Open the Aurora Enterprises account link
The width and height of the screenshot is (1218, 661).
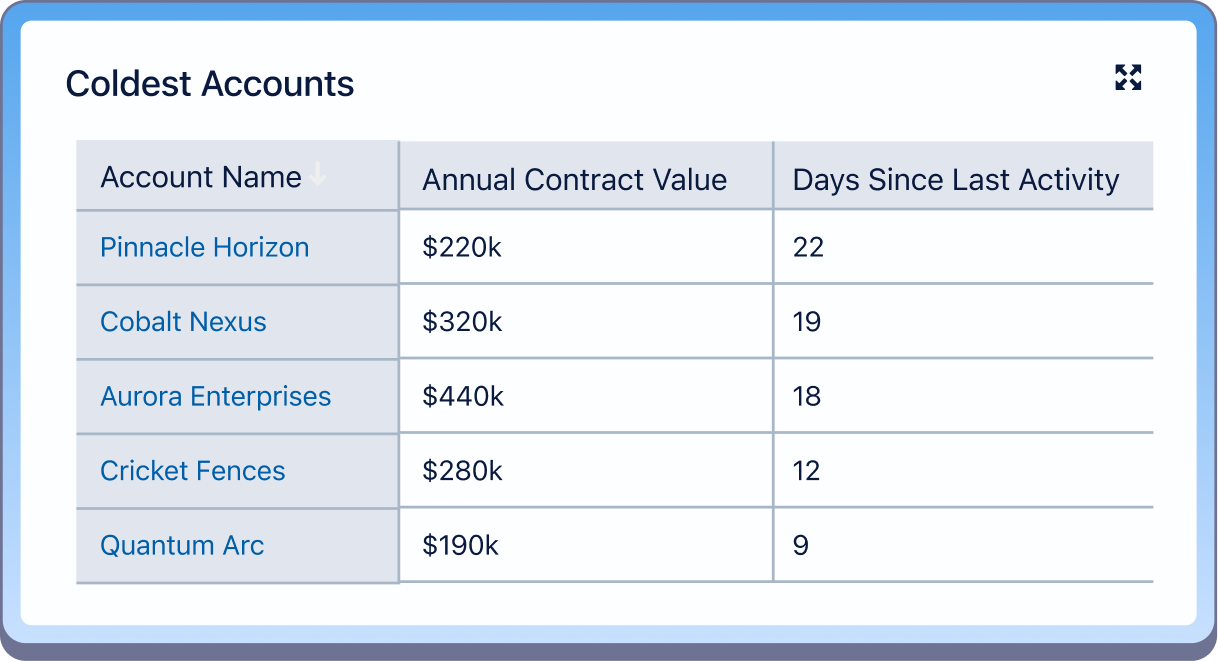click(215, 396)
